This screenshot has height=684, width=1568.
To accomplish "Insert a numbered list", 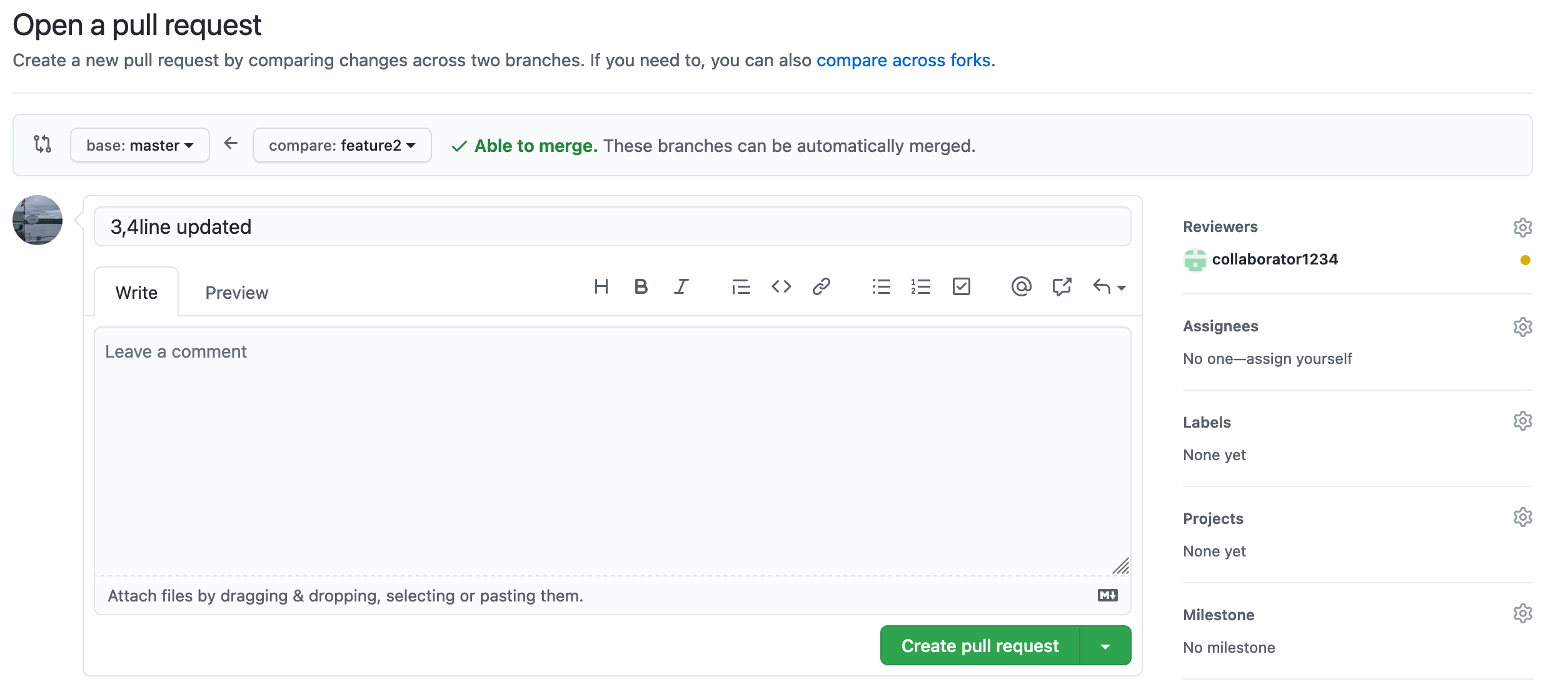I will (920, 287).
